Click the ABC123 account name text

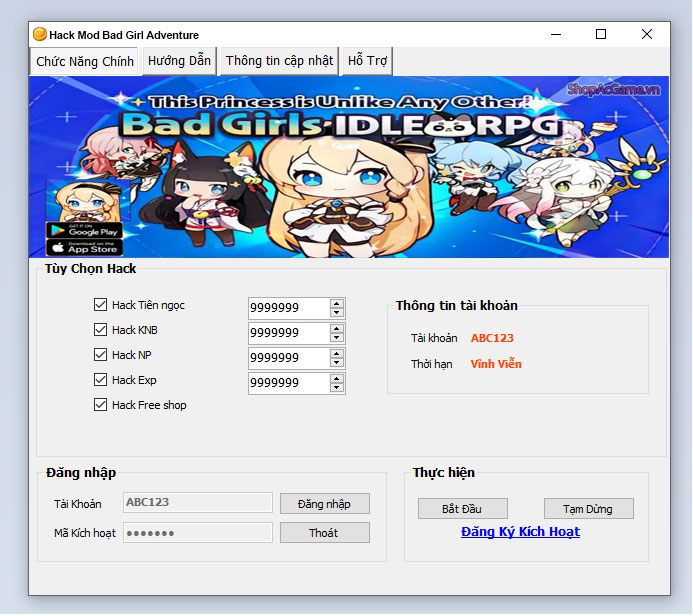point(492,338)
